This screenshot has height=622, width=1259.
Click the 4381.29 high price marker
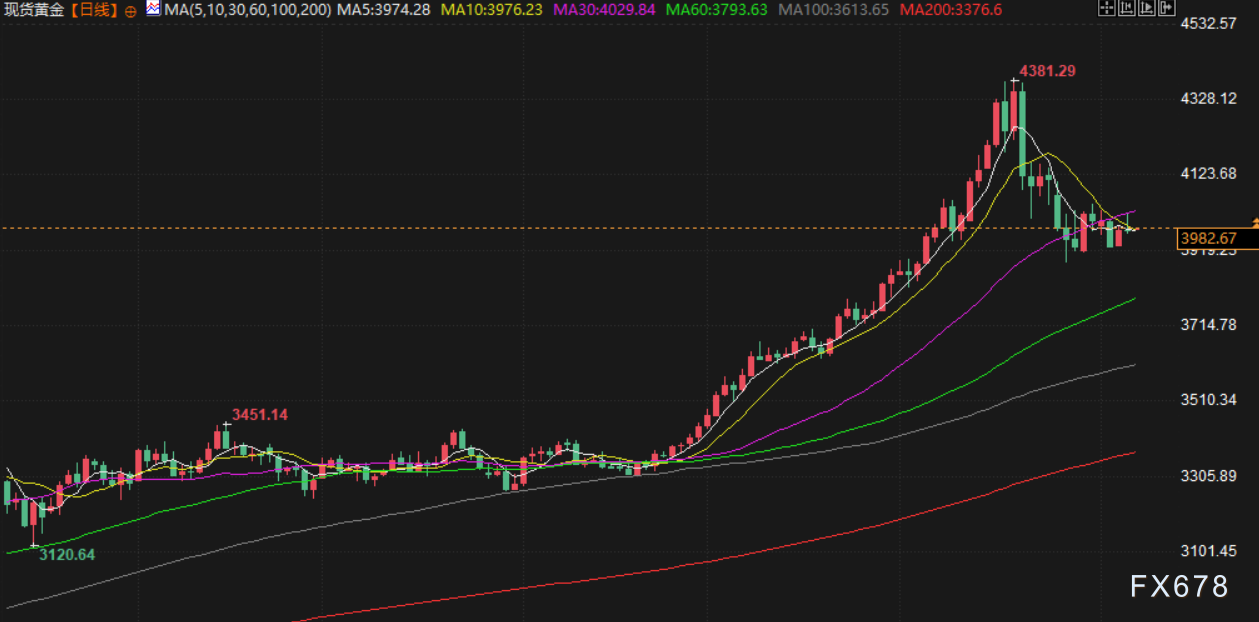pyautogui.click(x=1047, y=71)
